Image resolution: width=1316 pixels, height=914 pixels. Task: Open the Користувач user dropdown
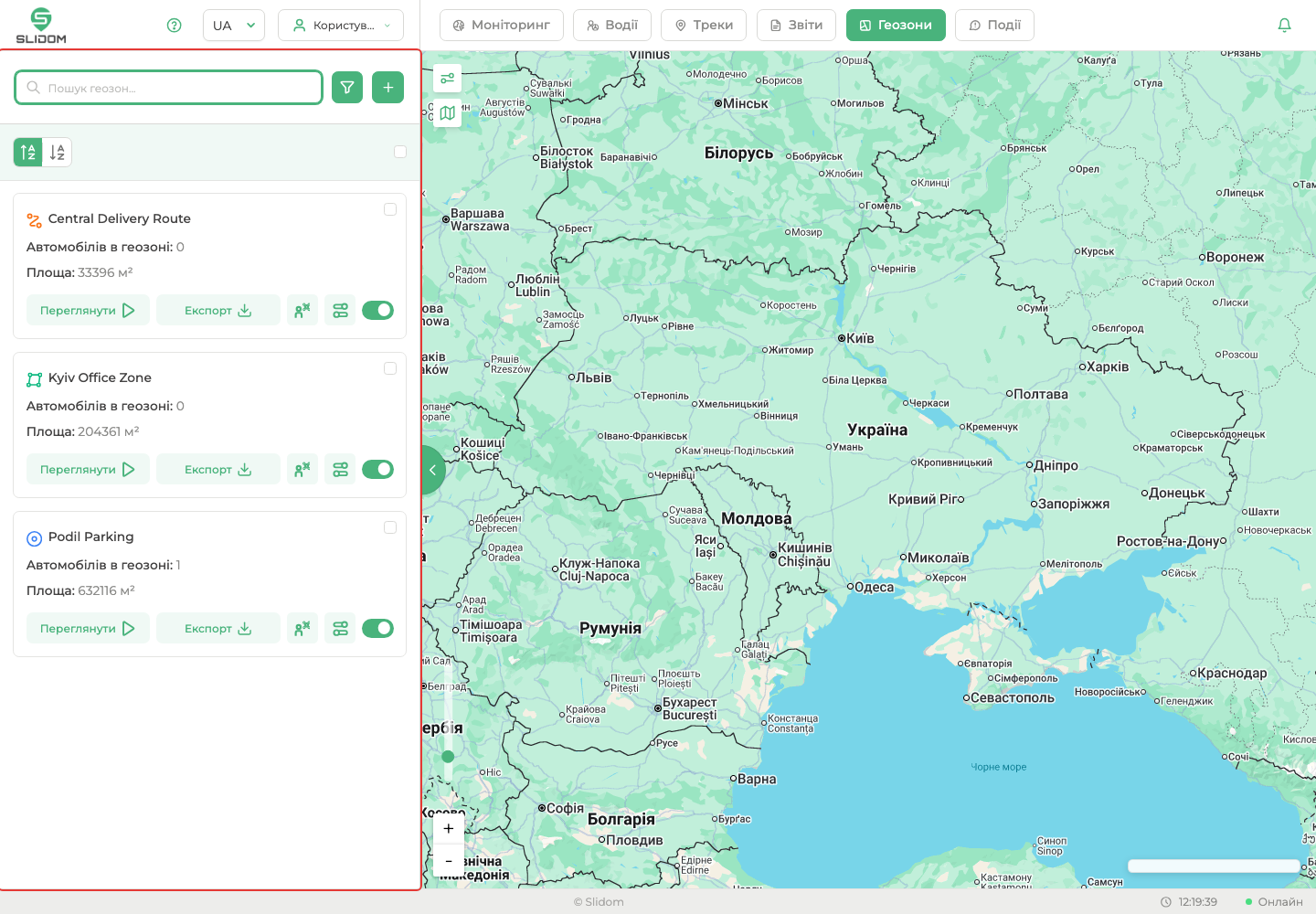341,26
